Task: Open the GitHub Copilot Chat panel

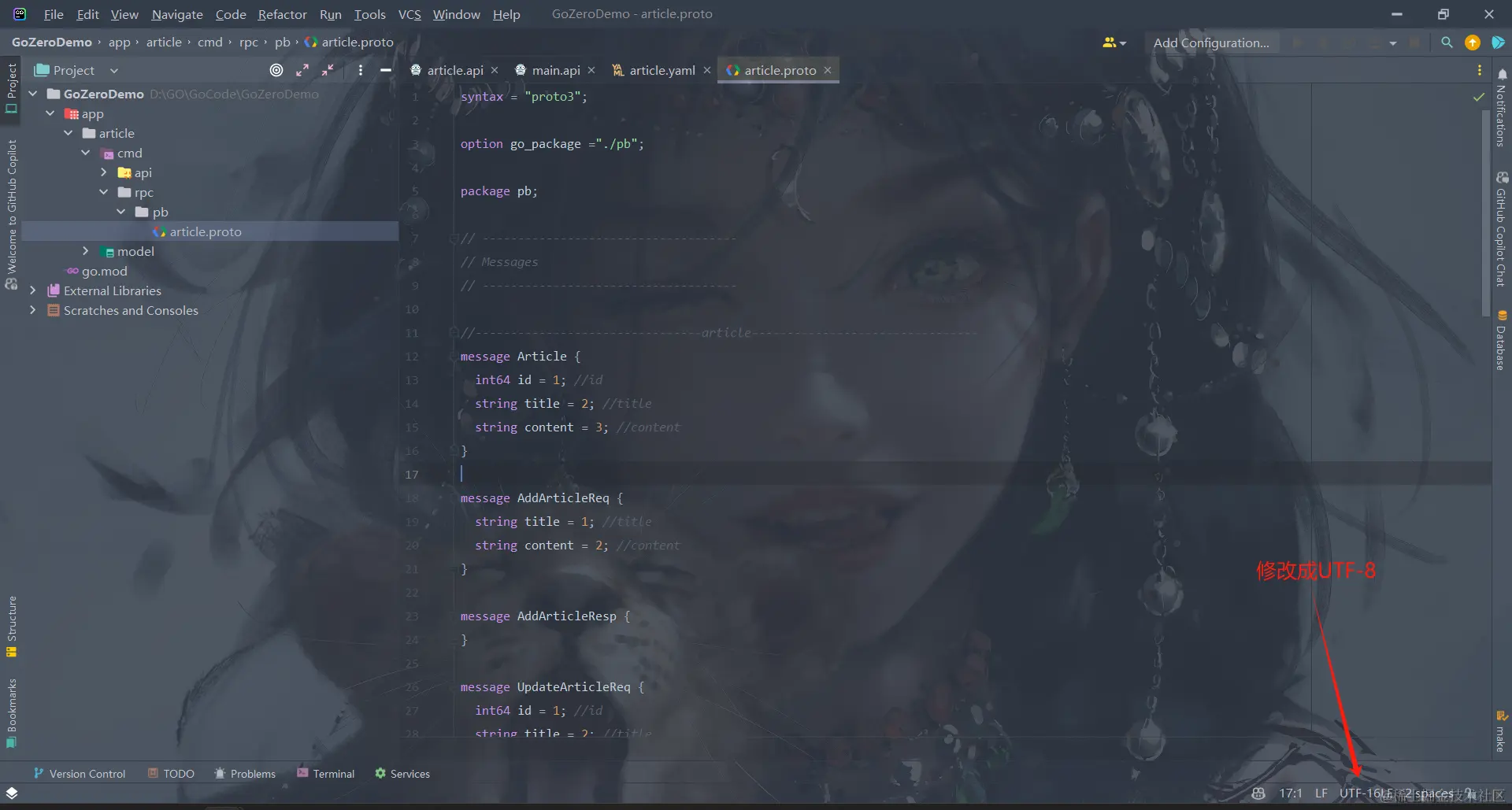Action: 1501,230
